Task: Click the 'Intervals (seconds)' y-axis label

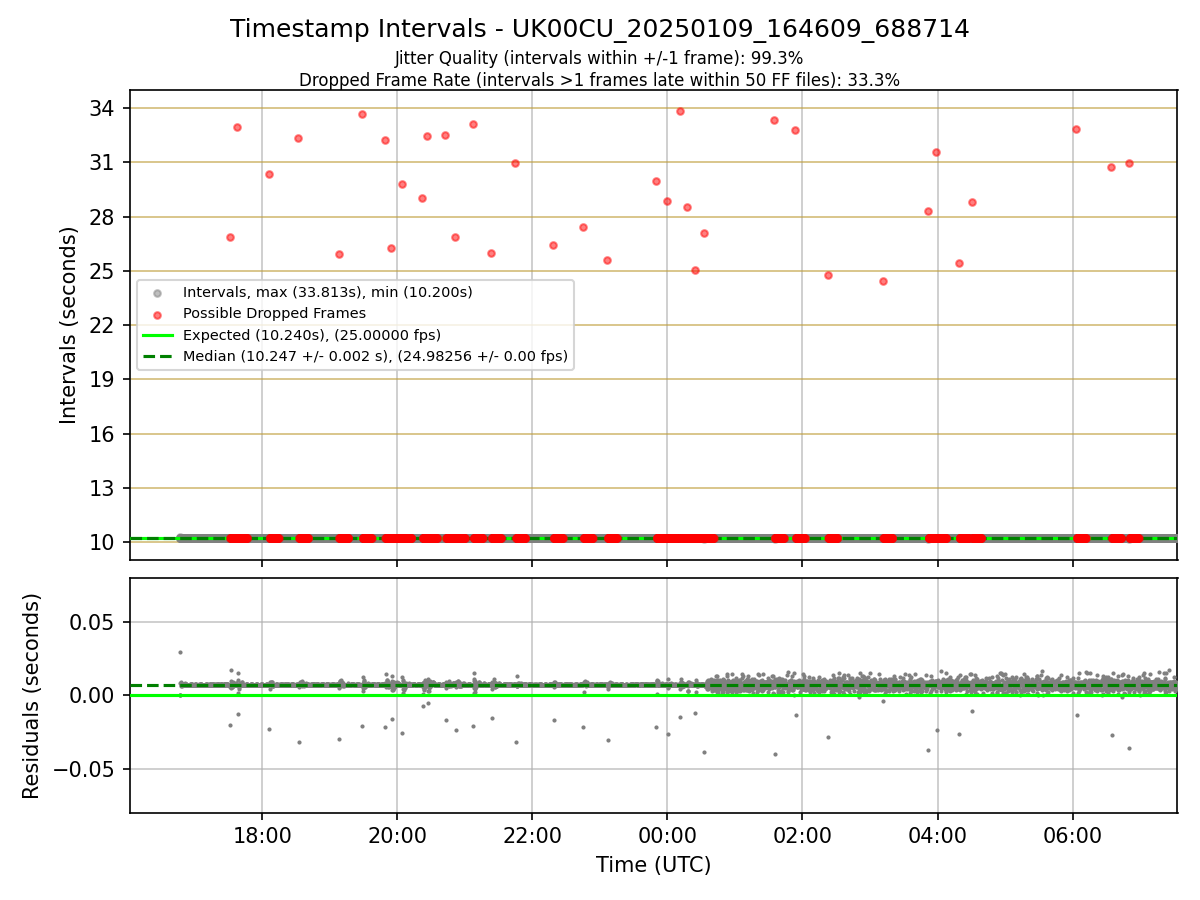Action: [x=69, y=324]
